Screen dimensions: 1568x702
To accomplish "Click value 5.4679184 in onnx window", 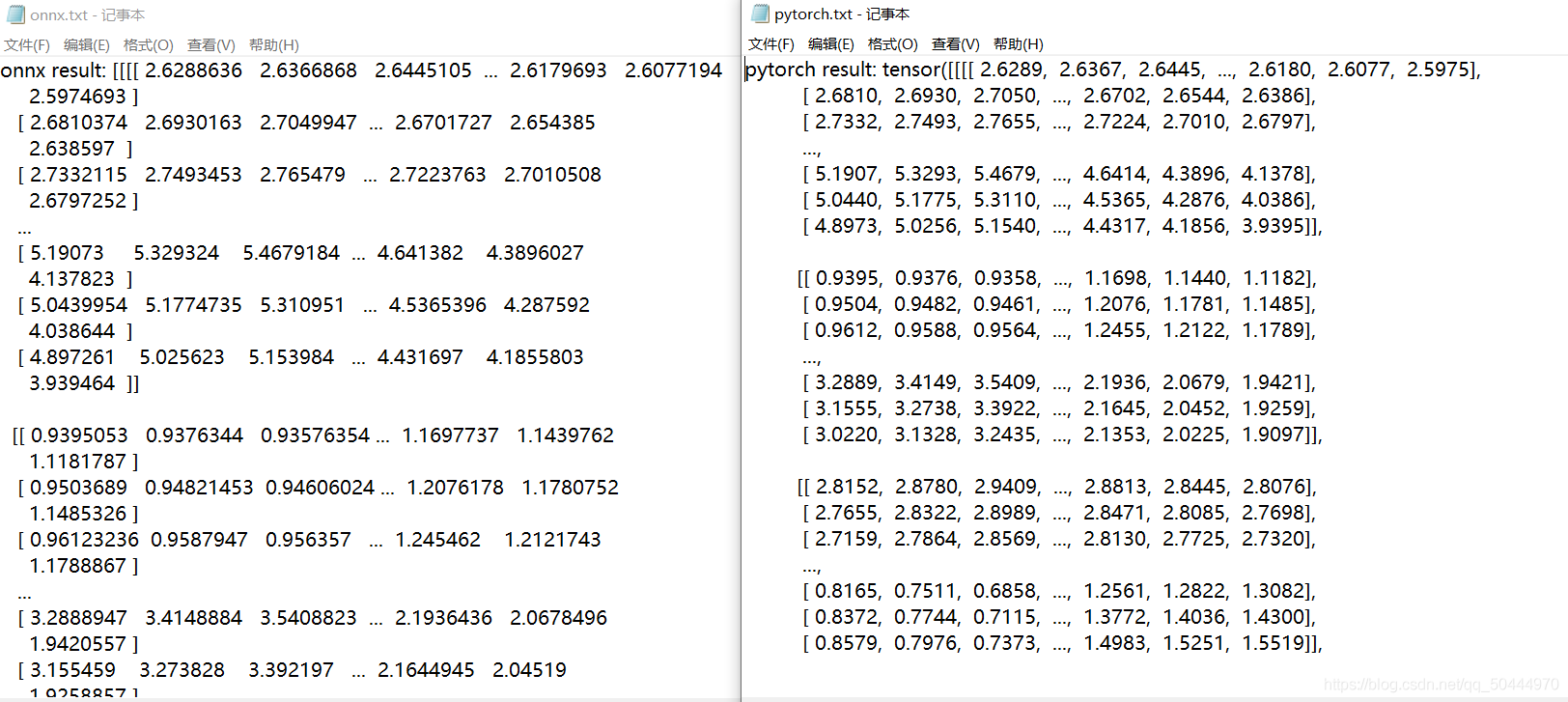I will (291, 253).
